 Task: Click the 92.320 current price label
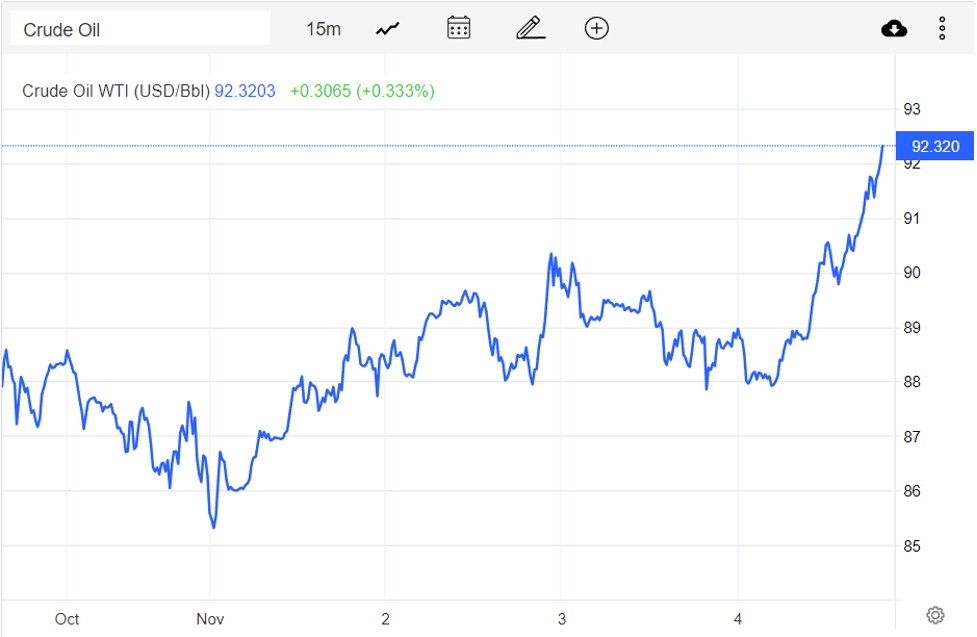(934, 146)
